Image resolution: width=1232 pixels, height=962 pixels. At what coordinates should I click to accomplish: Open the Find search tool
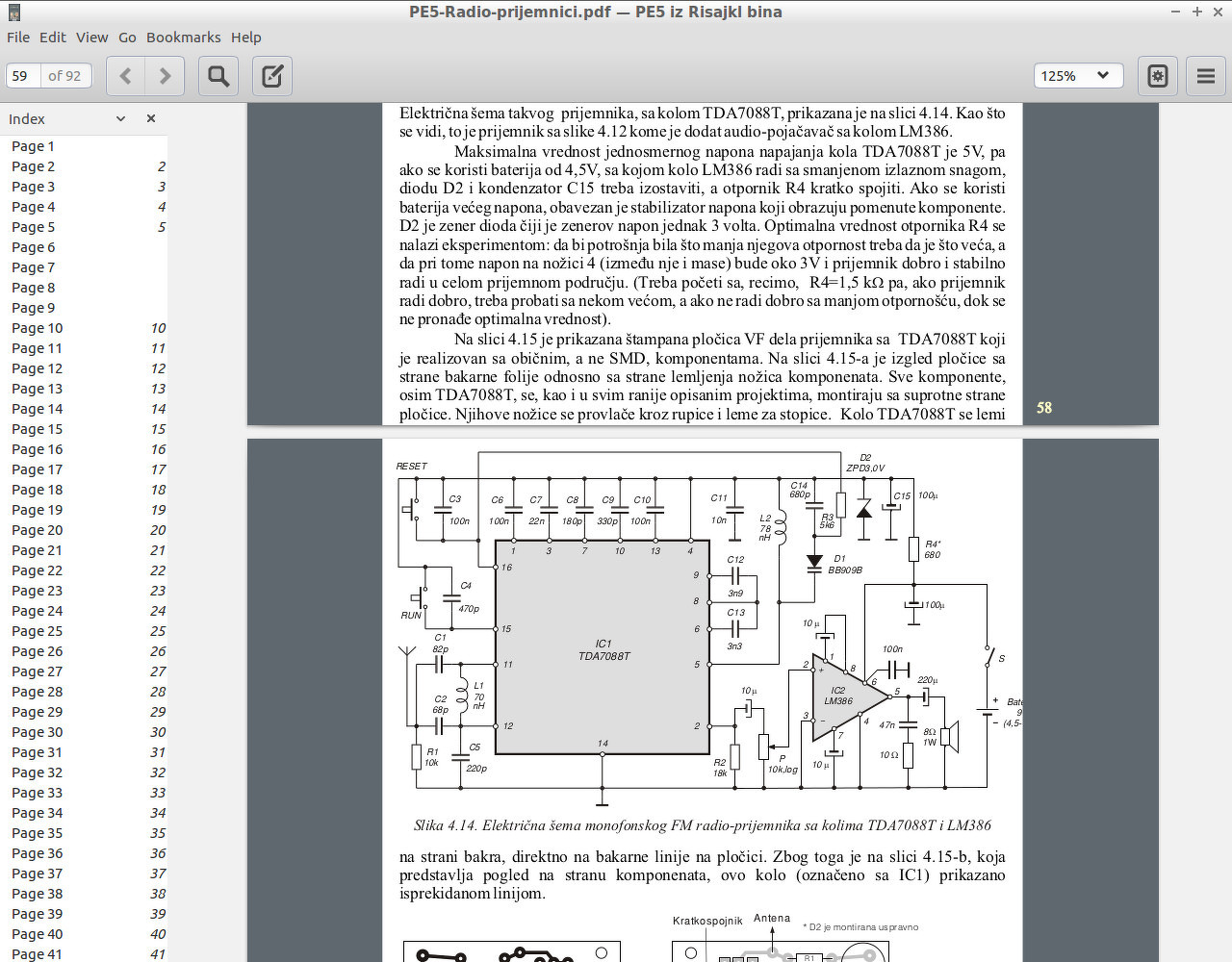click(218, 76)
